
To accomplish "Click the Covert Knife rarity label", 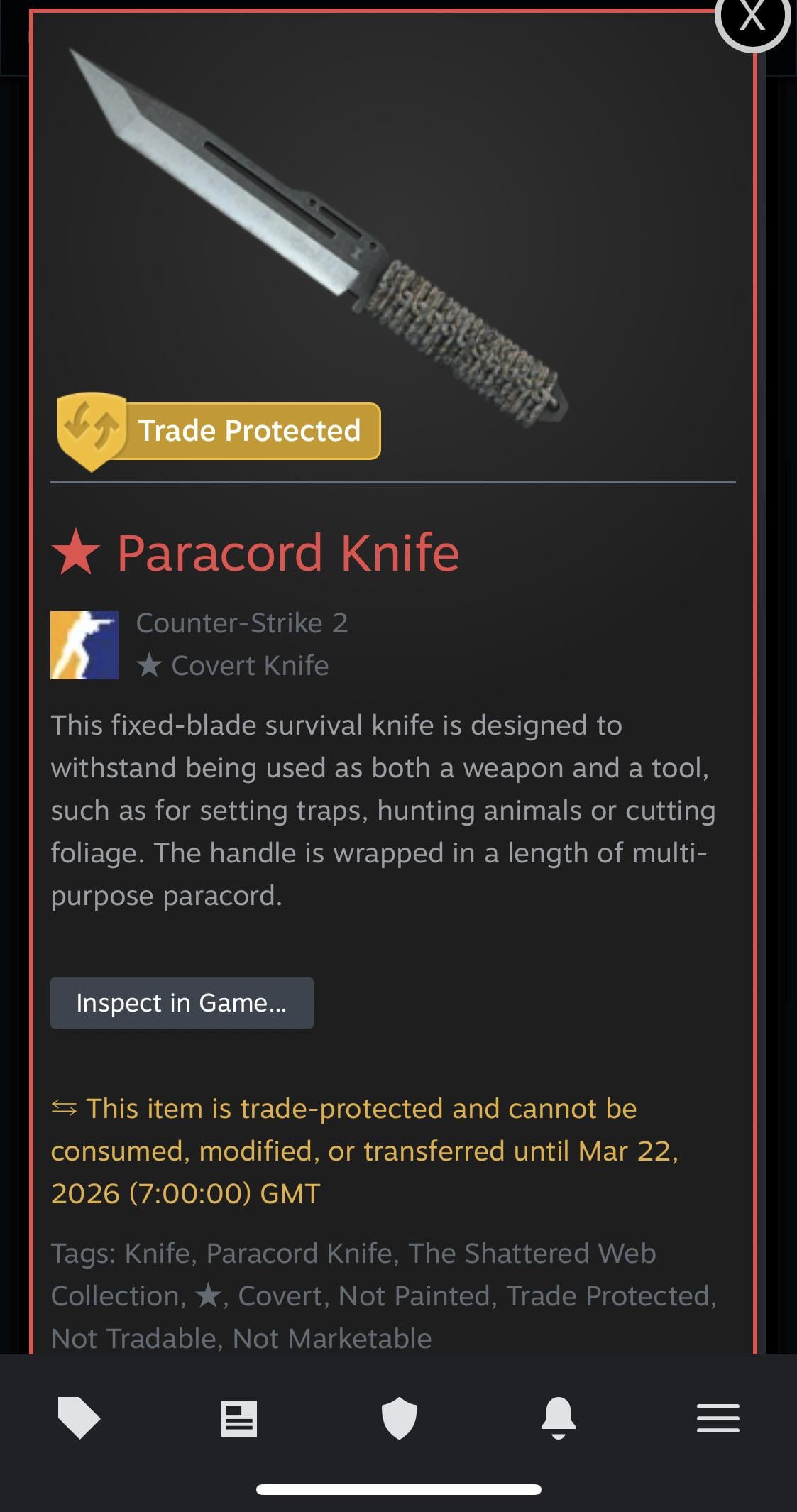I will point(233,665).
